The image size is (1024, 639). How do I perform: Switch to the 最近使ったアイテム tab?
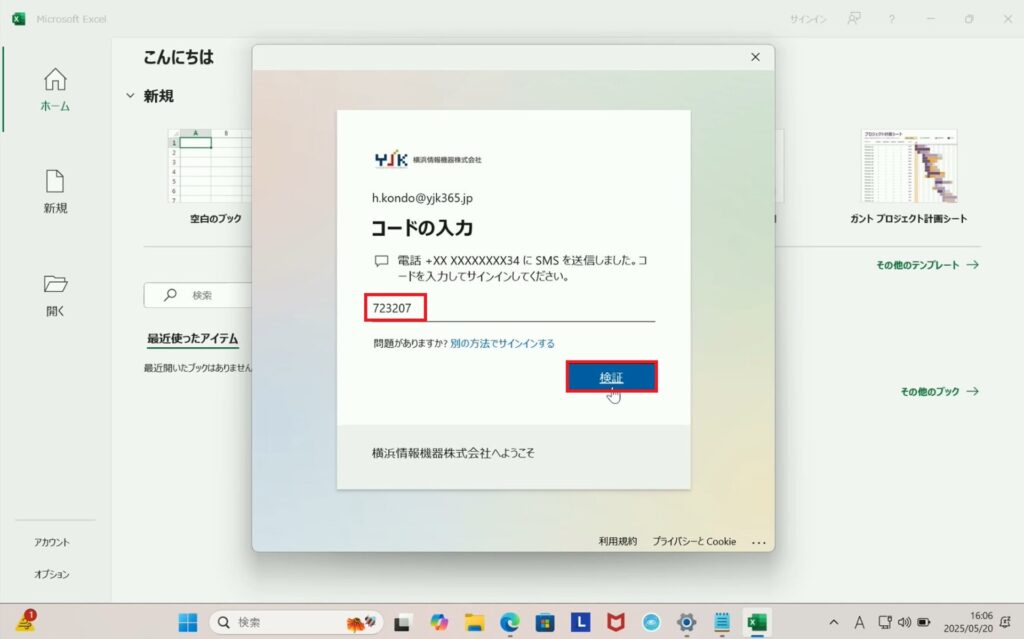(x=192, y=338)
